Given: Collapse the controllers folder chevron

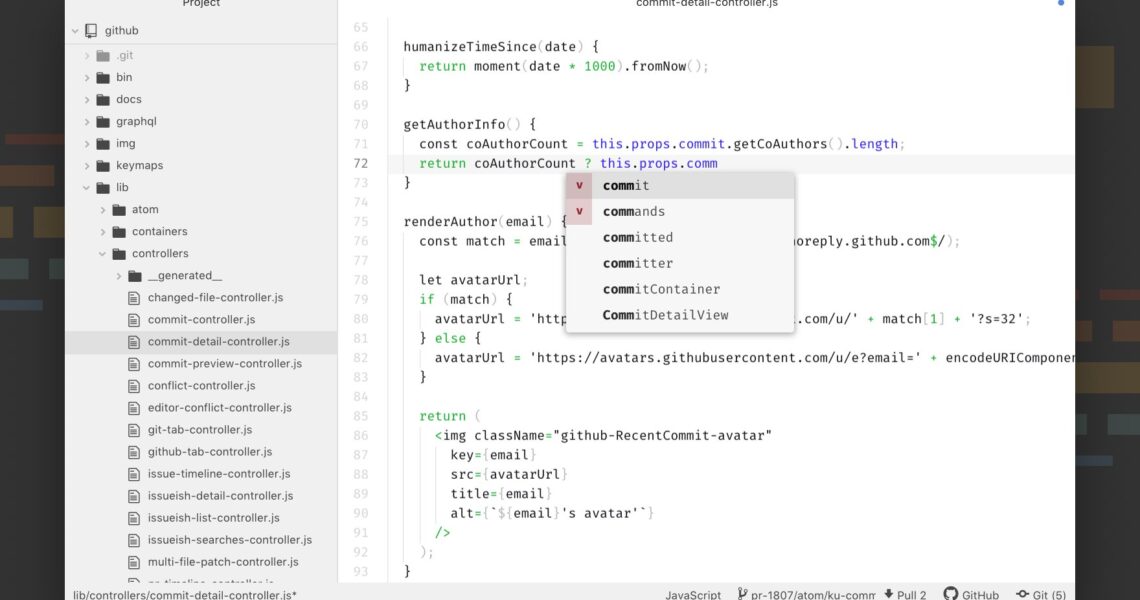Looking at the screenshot, I should coord(103,254).
